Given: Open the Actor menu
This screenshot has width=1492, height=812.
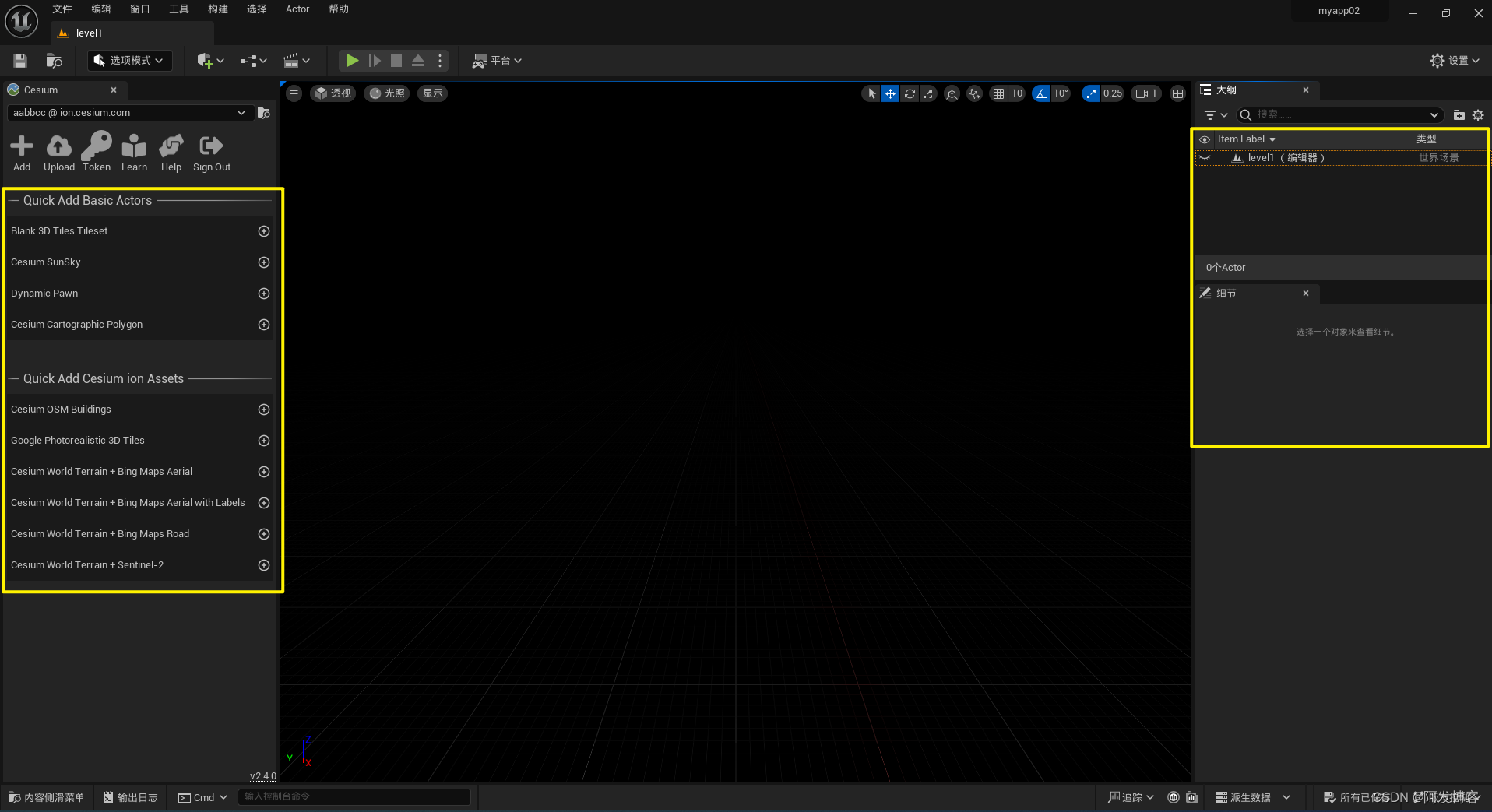Looking at the screenshot, I should pyautogui.click(x=297, y=9).
